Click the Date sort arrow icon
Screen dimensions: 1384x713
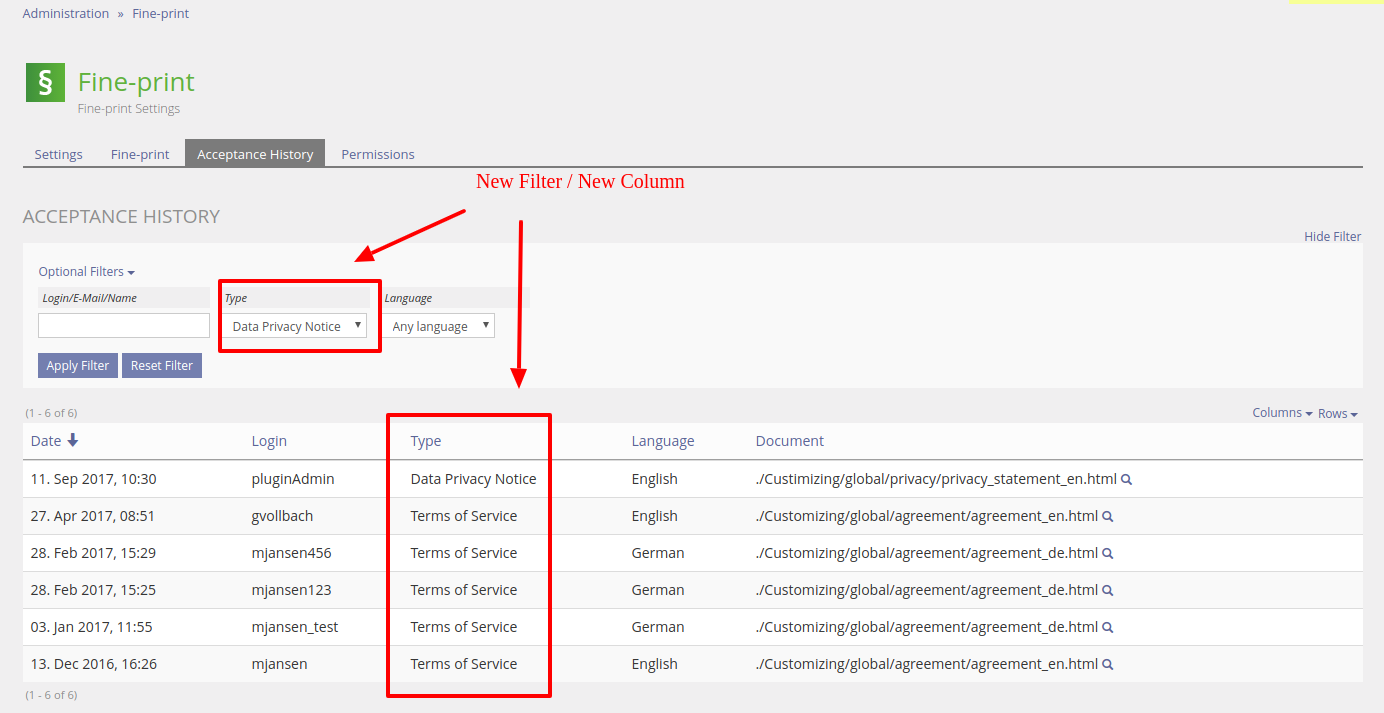tap(73, 440)
